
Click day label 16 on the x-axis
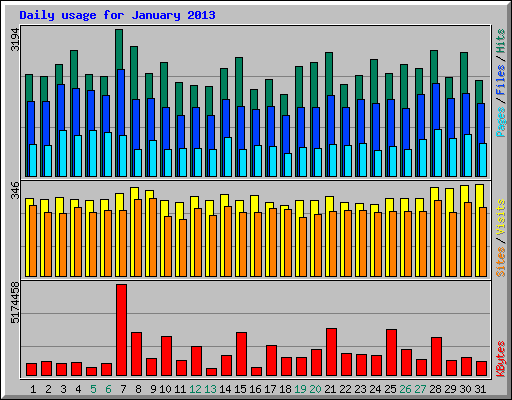[255, 389]
